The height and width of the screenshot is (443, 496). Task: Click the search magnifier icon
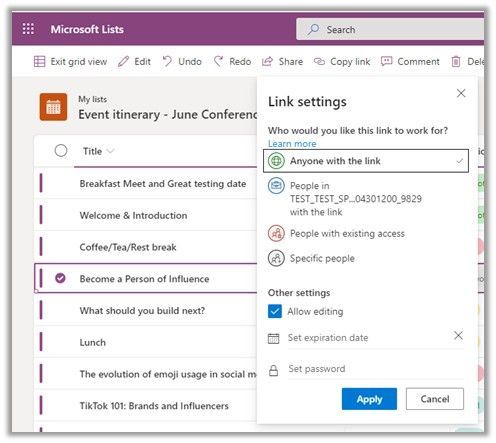click(313, 29)
